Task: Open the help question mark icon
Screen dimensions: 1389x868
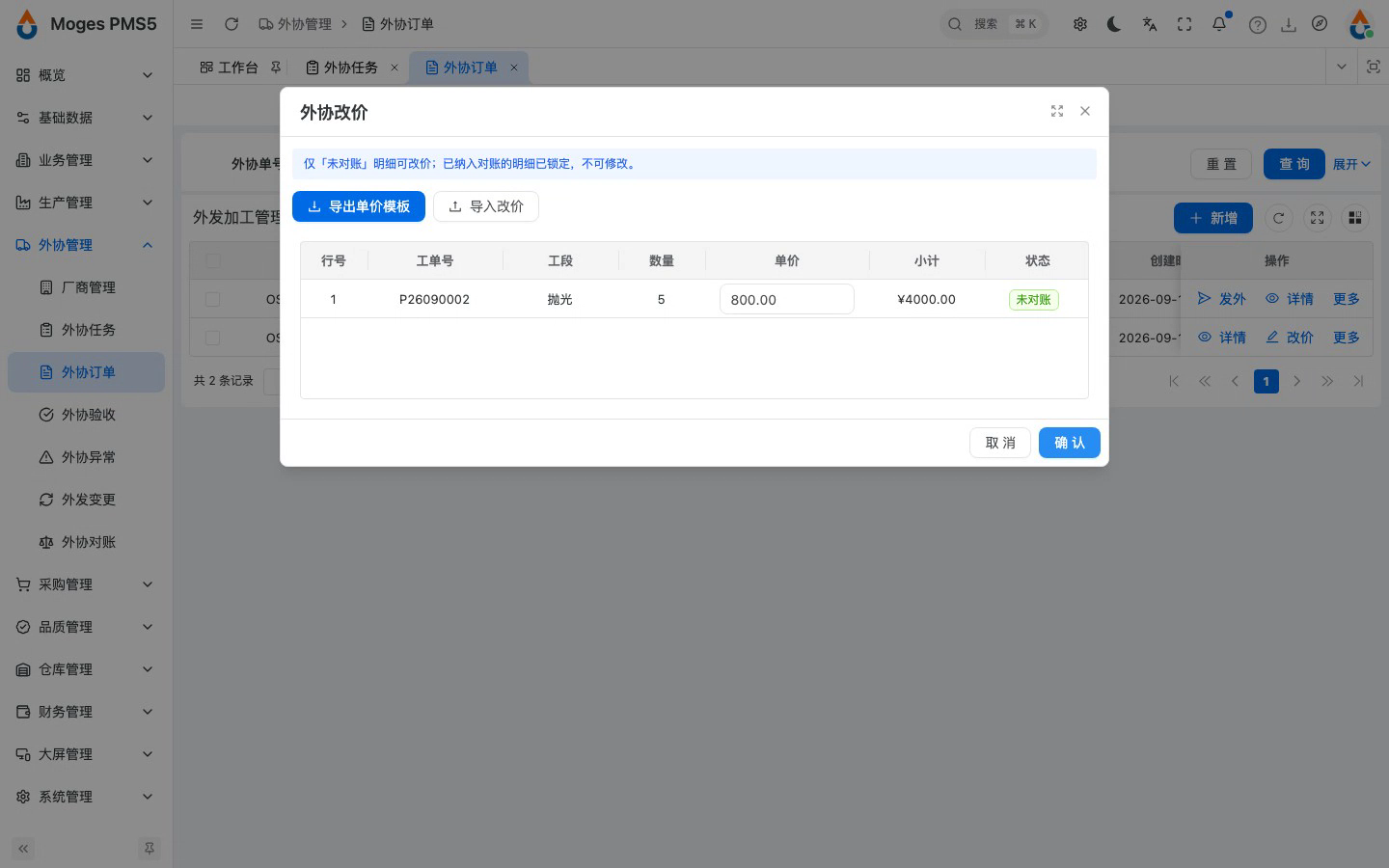Action: point(1258,25)
